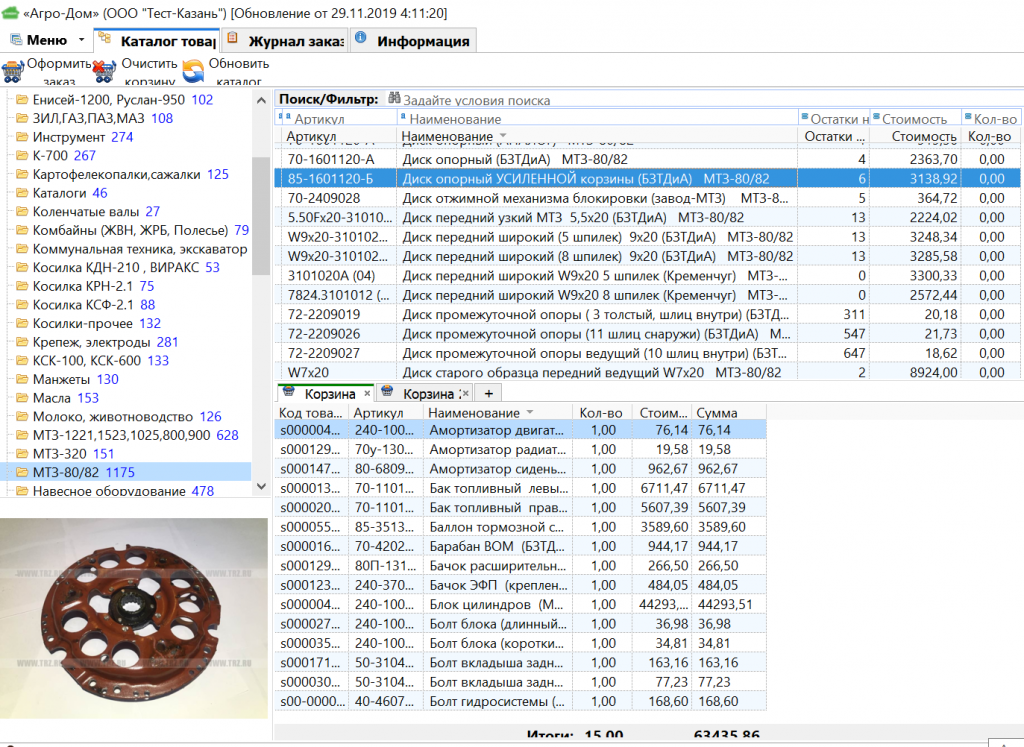Click the Журнал заказов tab icon
Viewport: 1024px width, 747px height.
[232, 39]
